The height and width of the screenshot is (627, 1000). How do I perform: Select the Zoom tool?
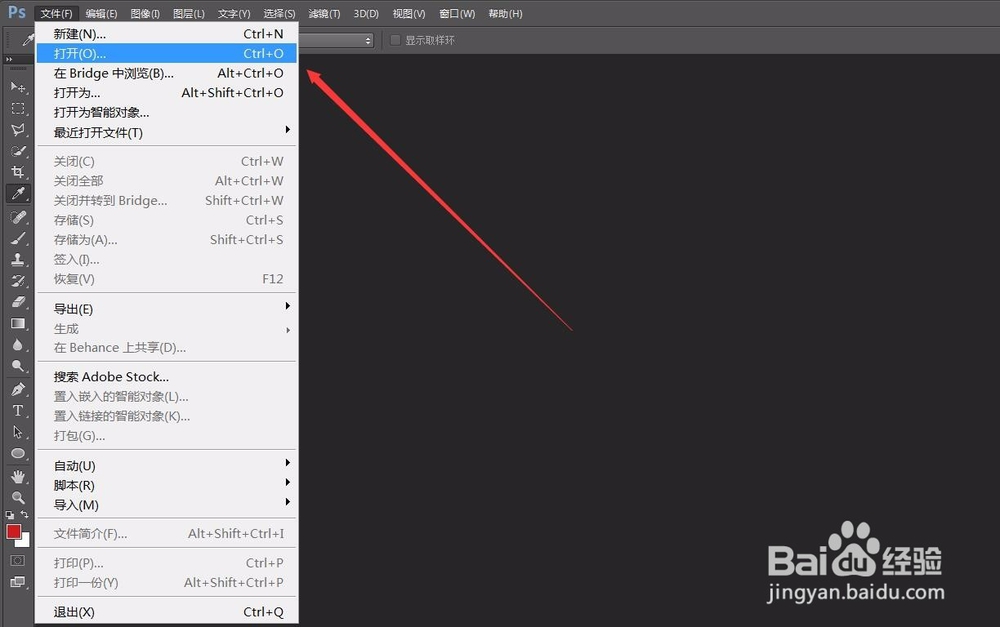tap(18, 498)
